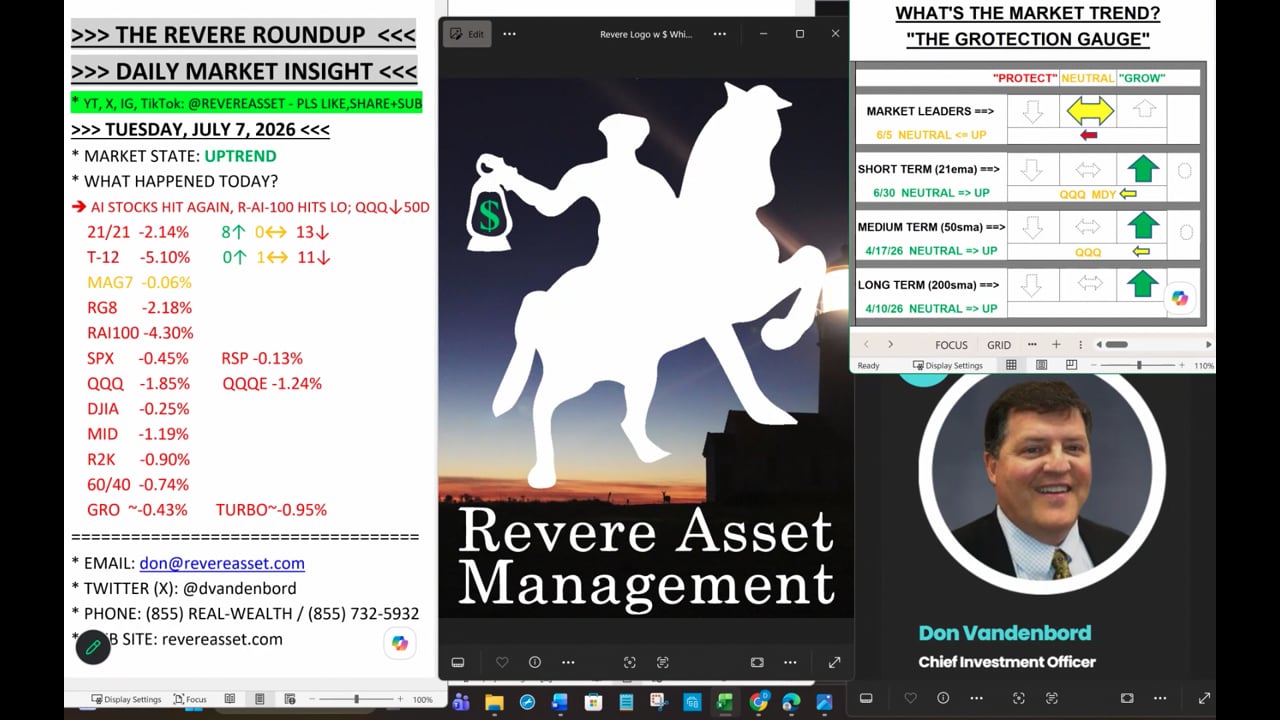Click the yellow MARKET LEADERS neutral arrow
1280x720 pixels.
tap(1090, 110)
